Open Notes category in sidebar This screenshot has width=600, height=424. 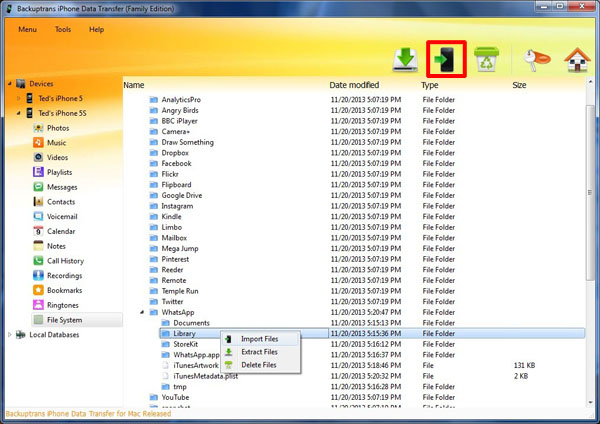[56, 246]
